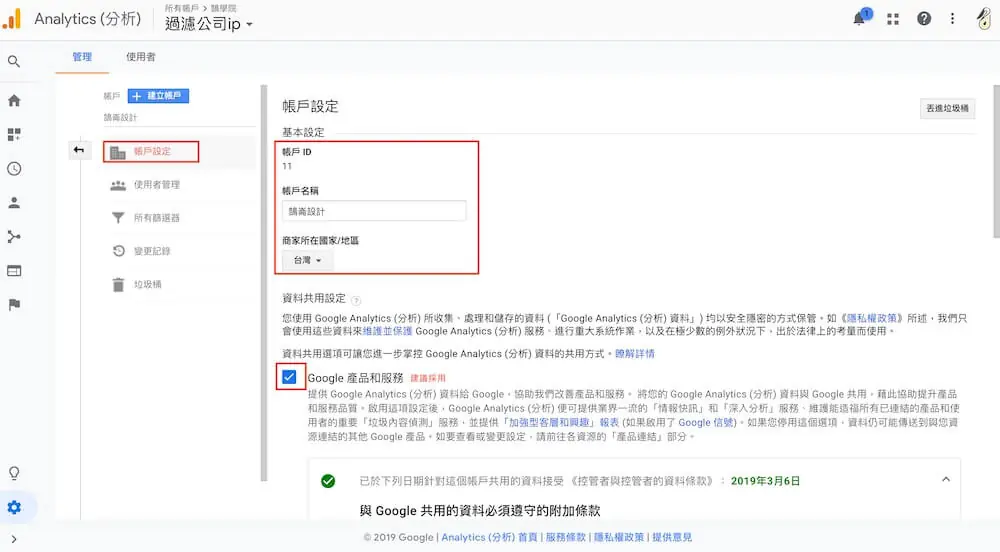The image size is (1000, 552).
Task: Open the Google 信號 link
Action: point(706,423)
